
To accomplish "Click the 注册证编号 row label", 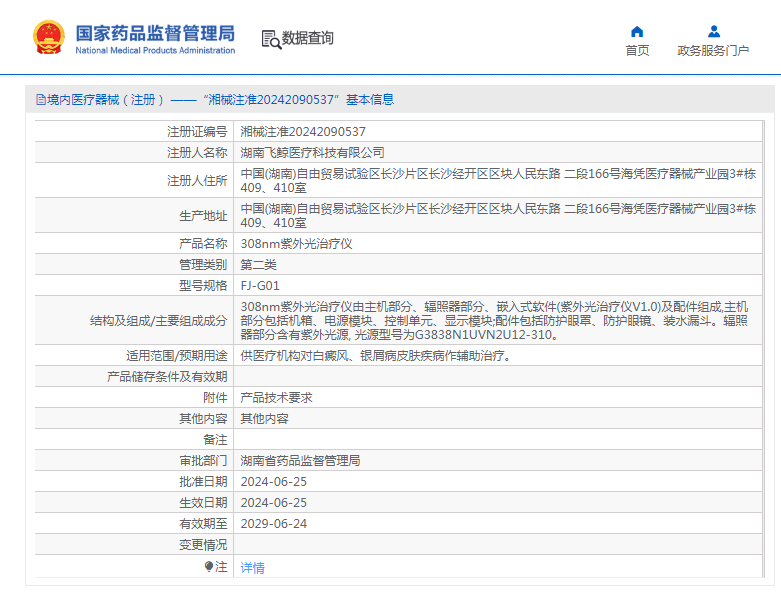I will coord(197,131).
